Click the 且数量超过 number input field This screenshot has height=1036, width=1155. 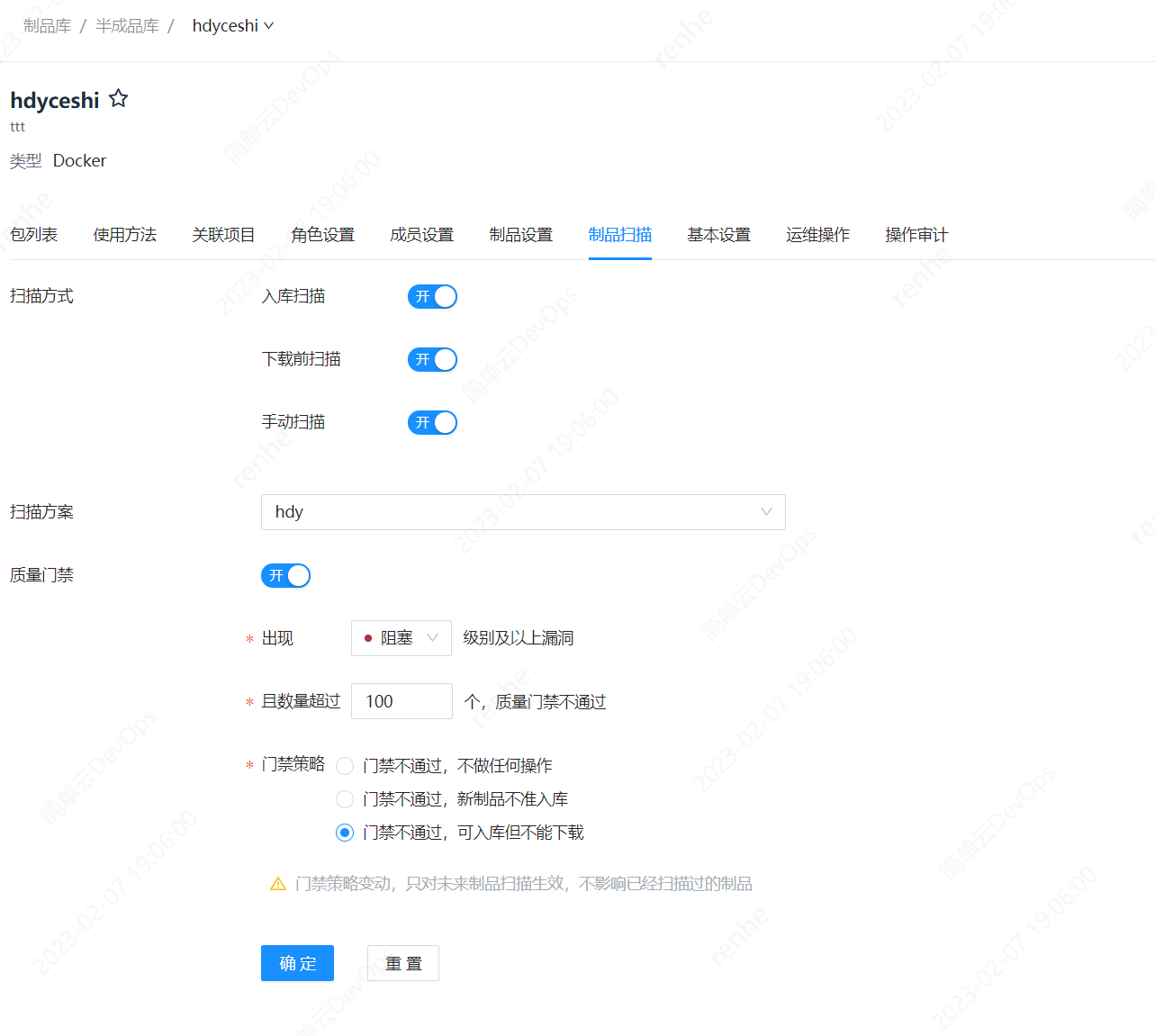point(402,701)
